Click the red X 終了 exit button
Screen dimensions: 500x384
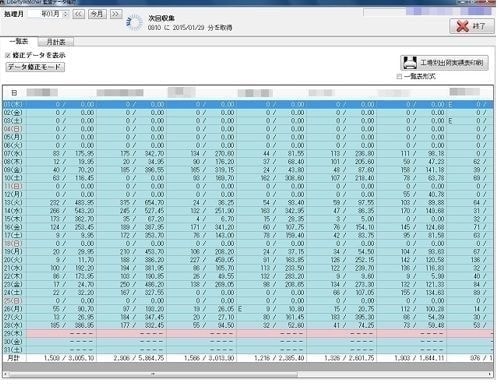tap(472, 26)
